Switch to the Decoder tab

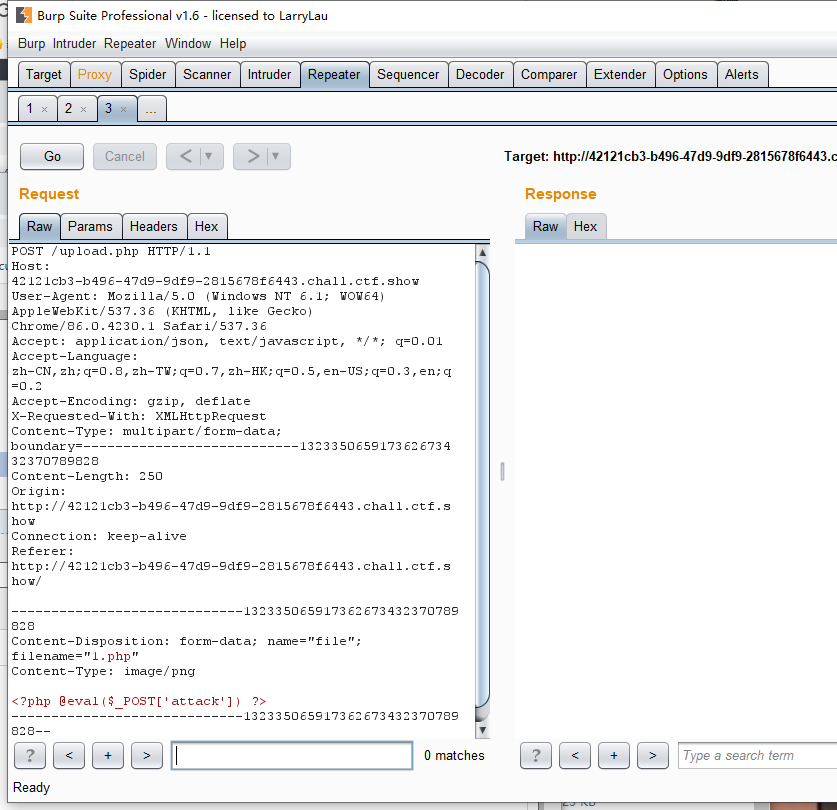(x=480, y=75)
